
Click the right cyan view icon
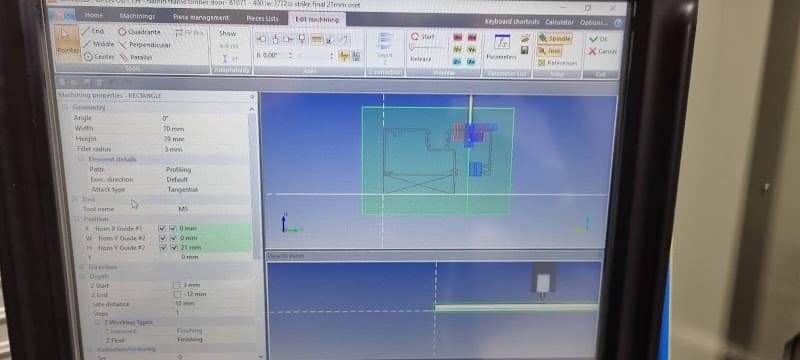pyautogui.click(x=471, y=62)
